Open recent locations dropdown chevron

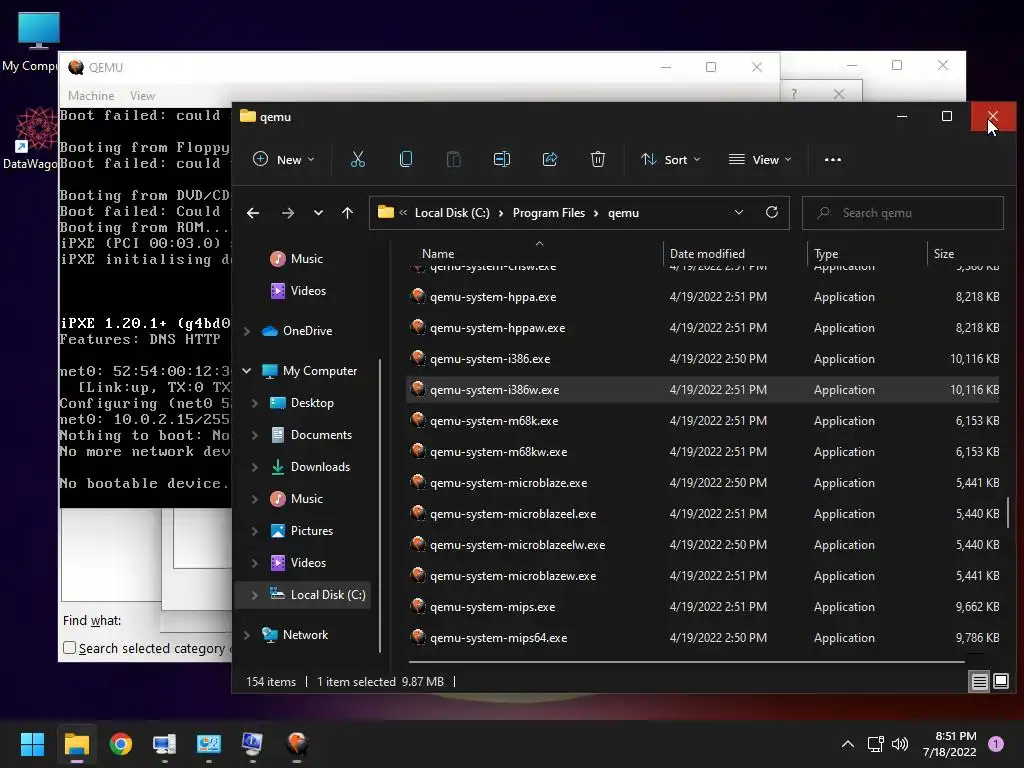point(318,213)
